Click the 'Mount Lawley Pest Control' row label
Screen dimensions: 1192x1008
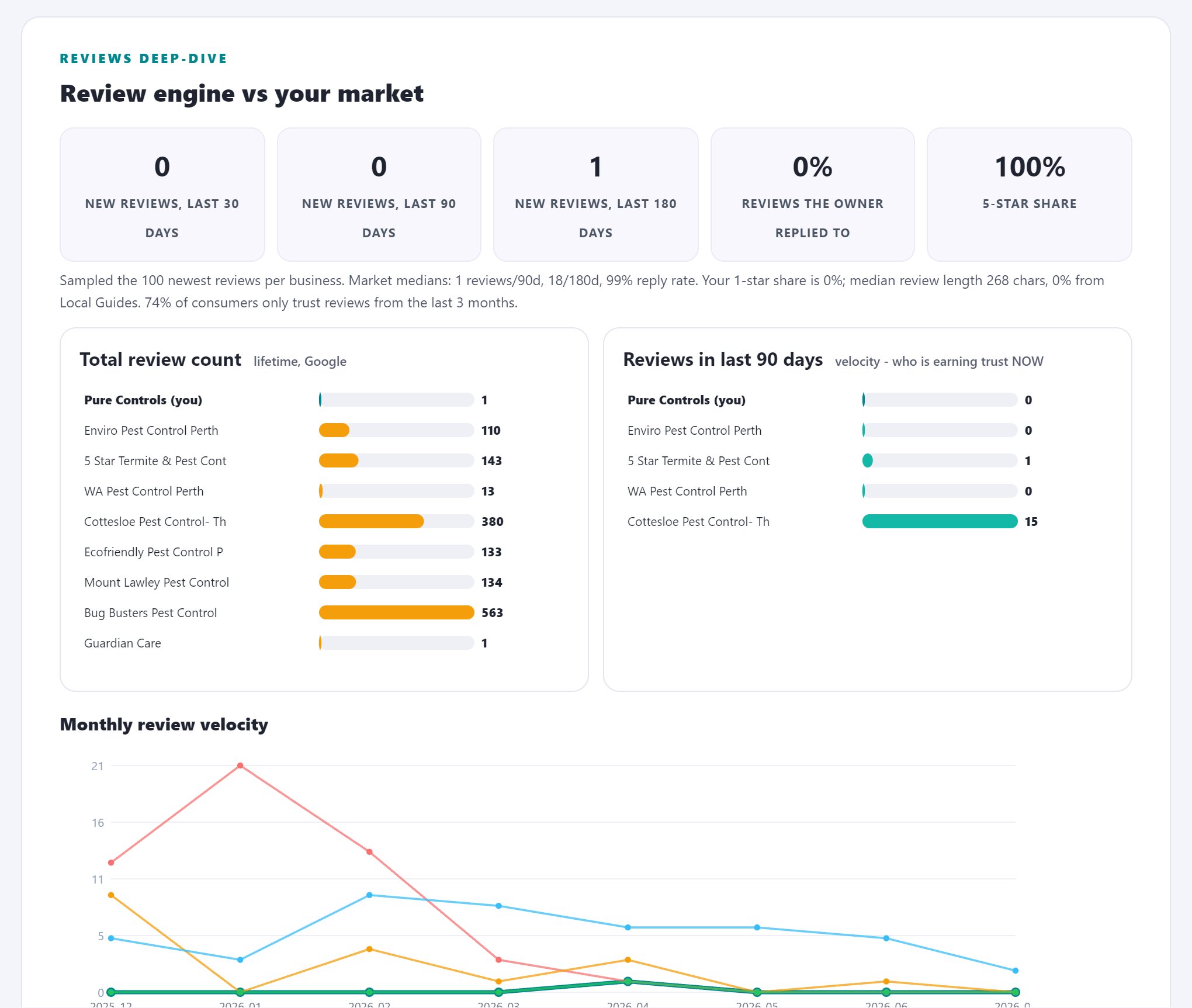click(x=157, y=583)
